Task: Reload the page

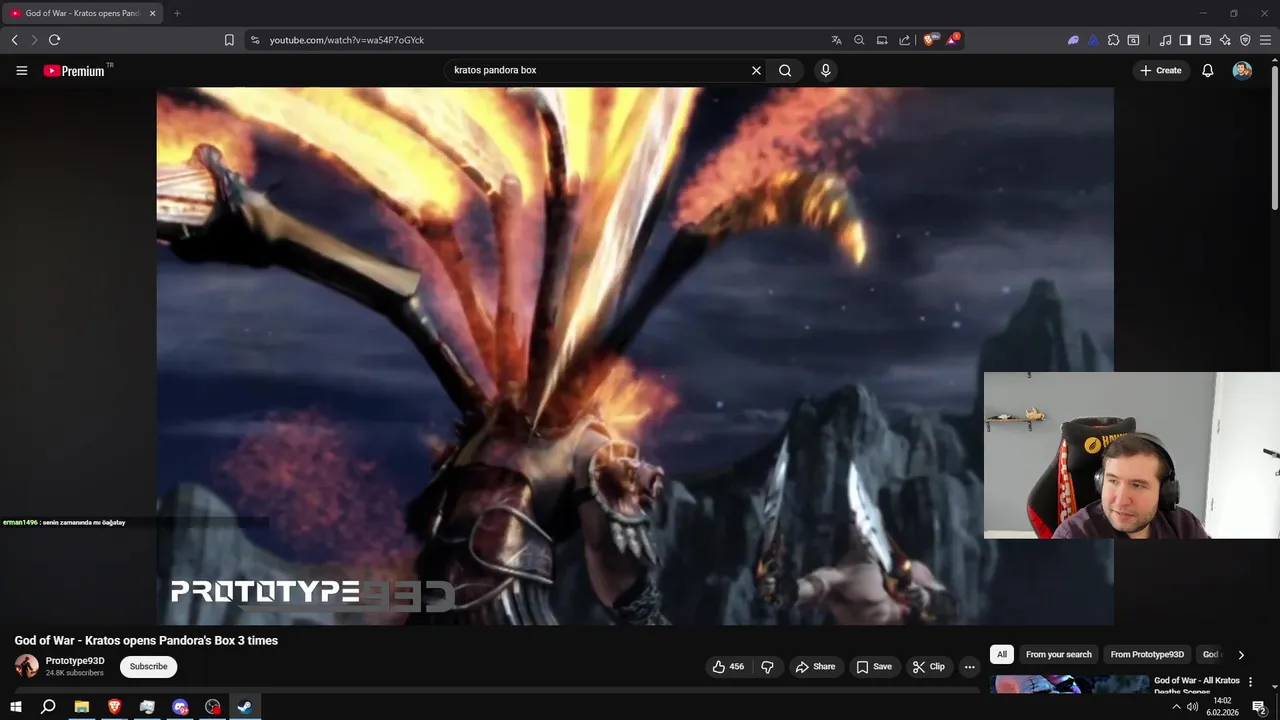Action: coord(54,40)
